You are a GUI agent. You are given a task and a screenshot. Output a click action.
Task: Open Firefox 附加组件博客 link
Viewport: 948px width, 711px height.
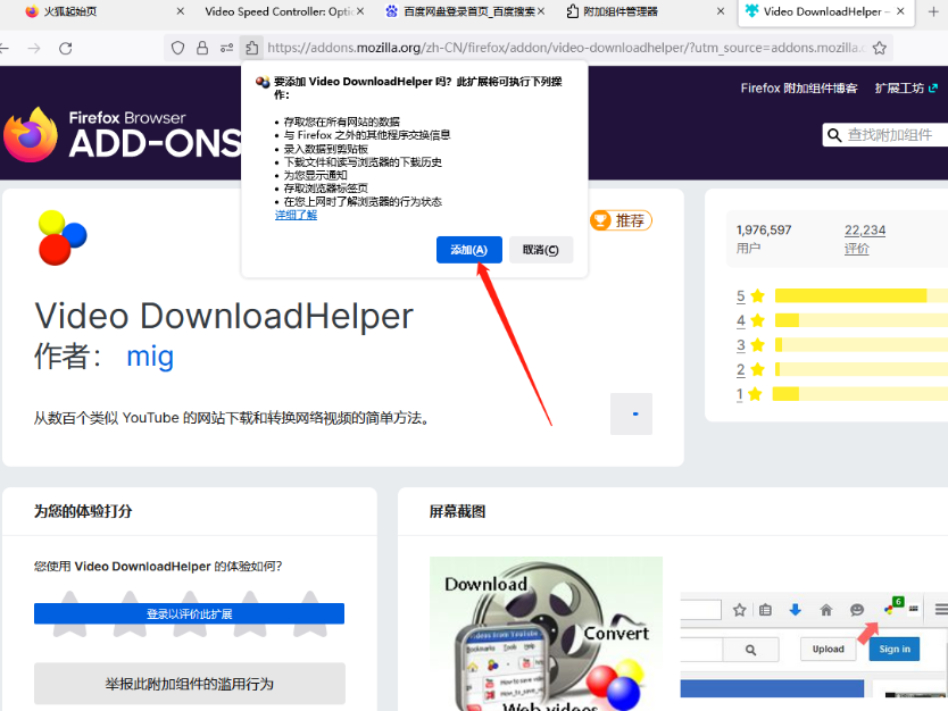[799, 88]
